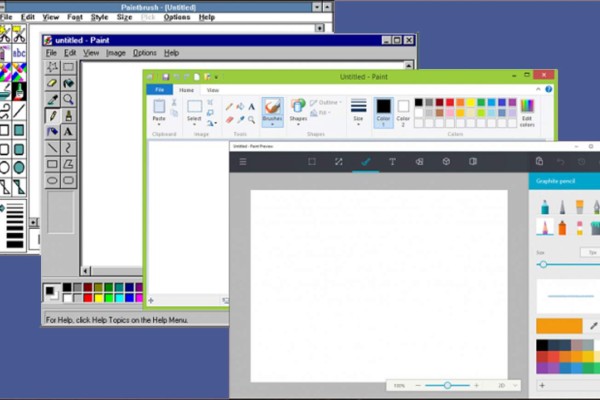Open the Style menu in Paintbrush

pyautogui.click(x=99, y=17)
